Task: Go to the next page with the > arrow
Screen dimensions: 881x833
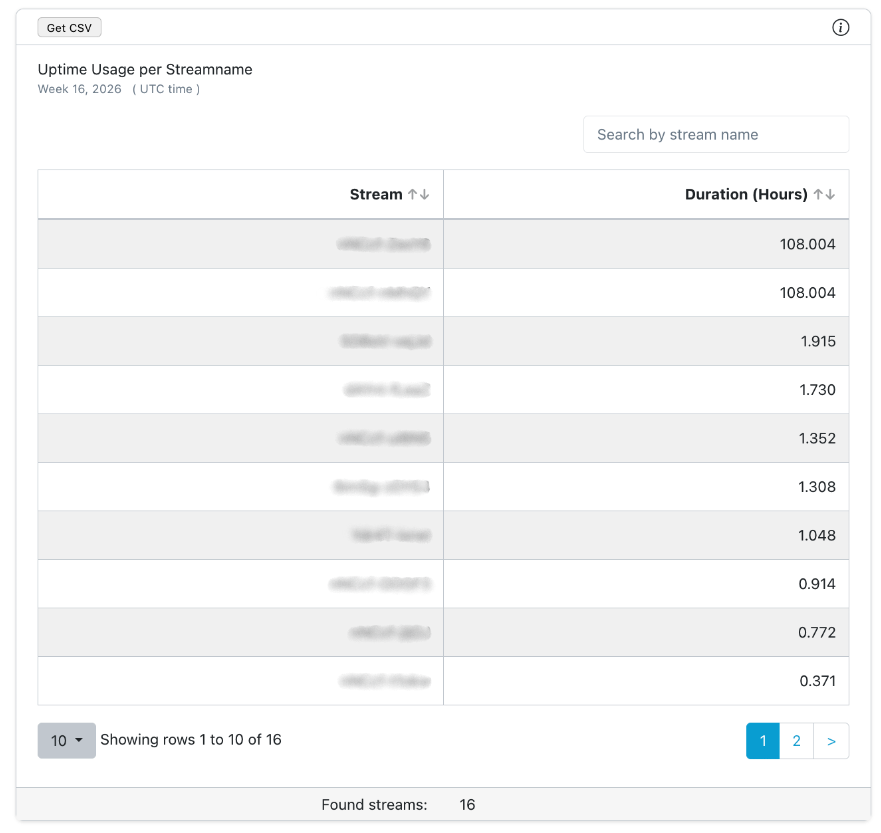Action: pos(831,741)
